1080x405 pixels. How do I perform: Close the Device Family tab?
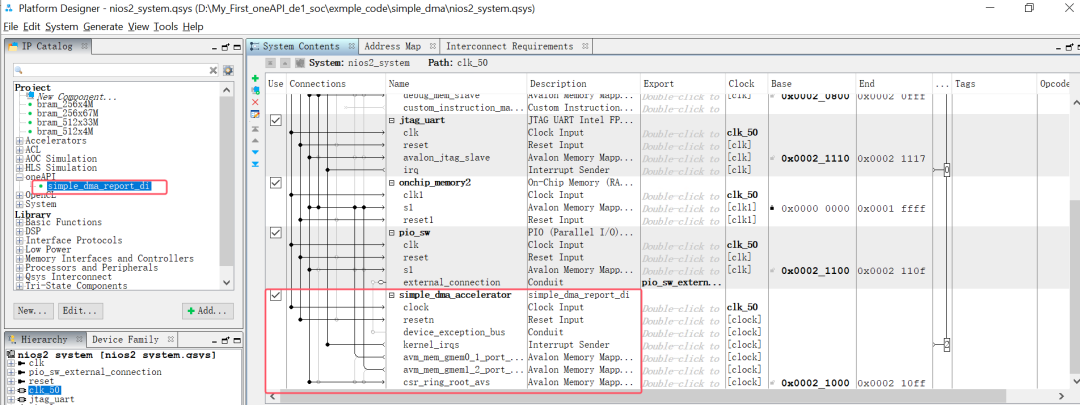[x=170, y=340]
